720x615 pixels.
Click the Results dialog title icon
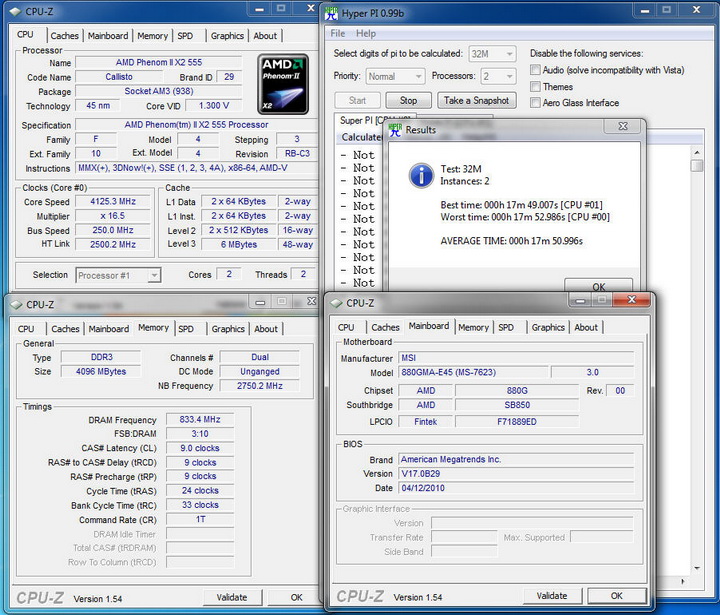[394, 129]
